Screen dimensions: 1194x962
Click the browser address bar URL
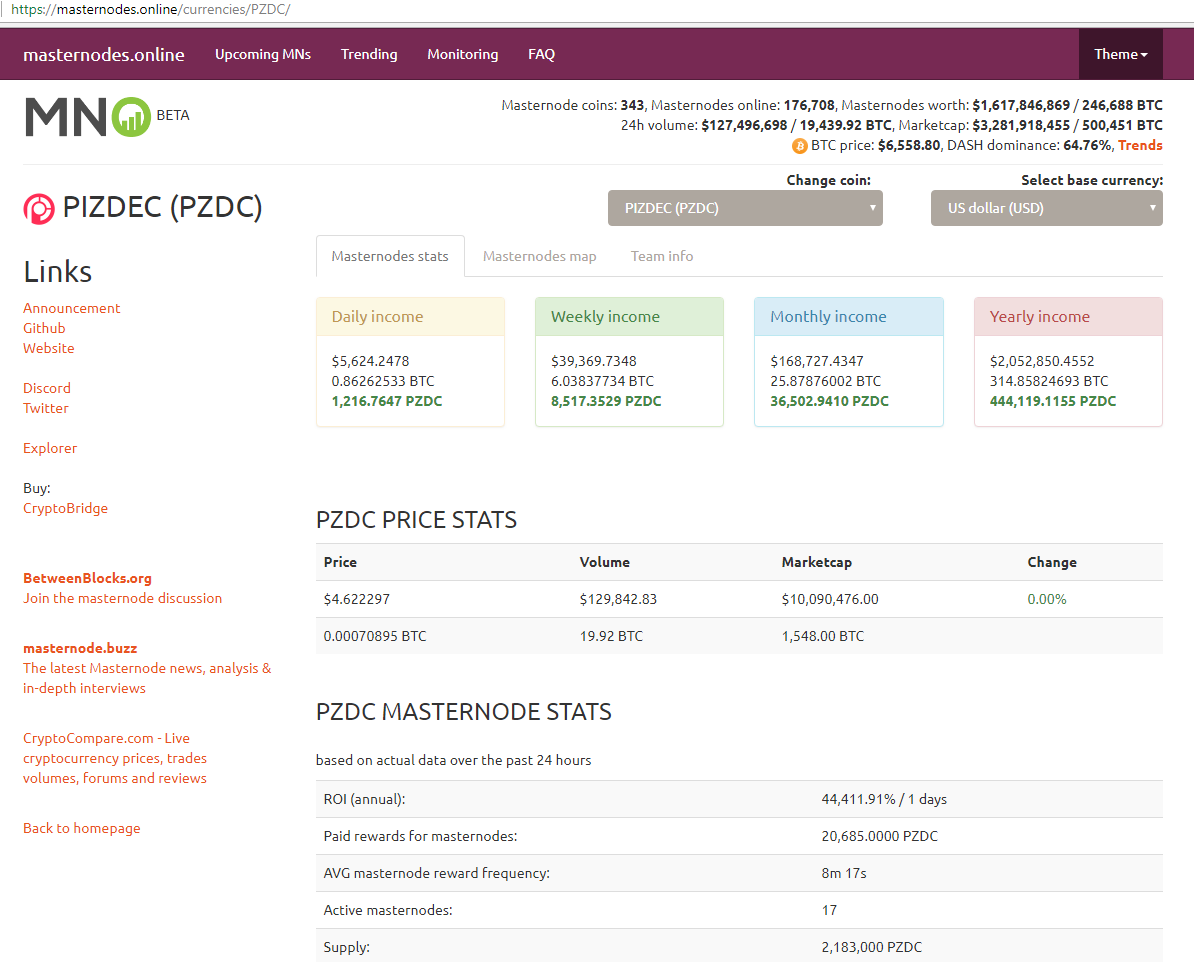150,9
